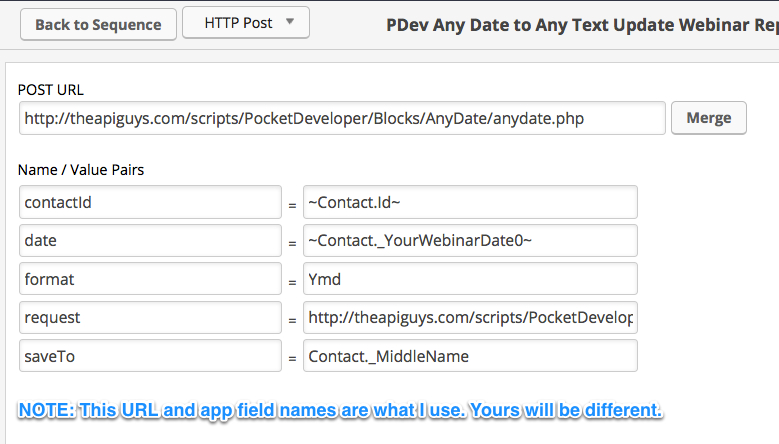Select the date name field
The width and height of the screenshot is (779, 444).
coord(150,241)
